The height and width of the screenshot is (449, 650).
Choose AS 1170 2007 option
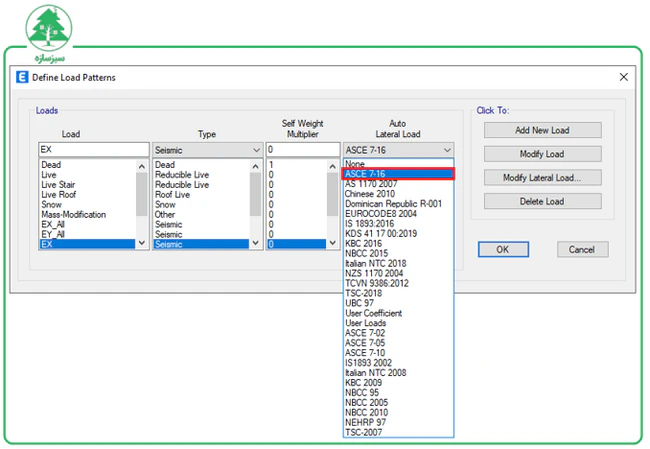398,184
